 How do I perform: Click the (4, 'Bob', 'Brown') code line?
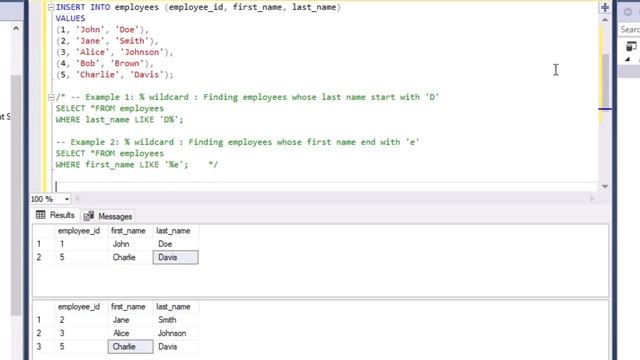tap(105, 63)
